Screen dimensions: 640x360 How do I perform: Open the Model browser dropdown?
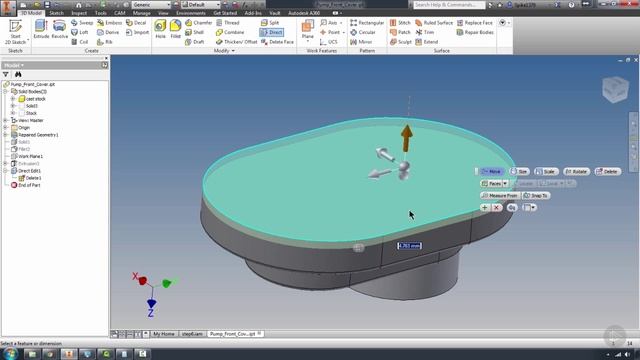(x=13, y=65)
